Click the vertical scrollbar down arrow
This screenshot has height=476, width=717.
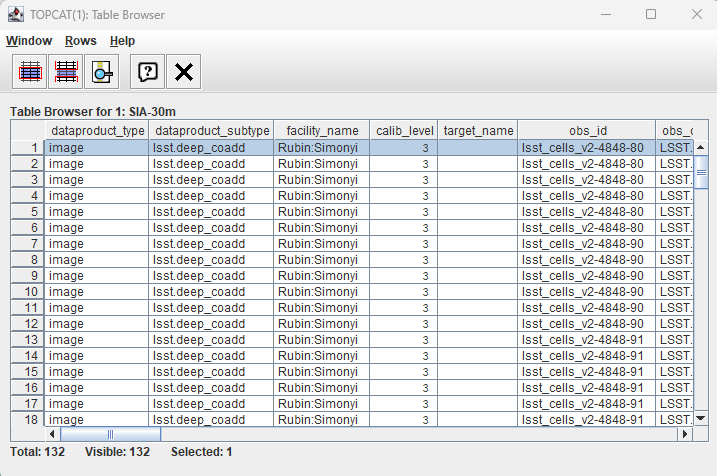pos(701,418)
